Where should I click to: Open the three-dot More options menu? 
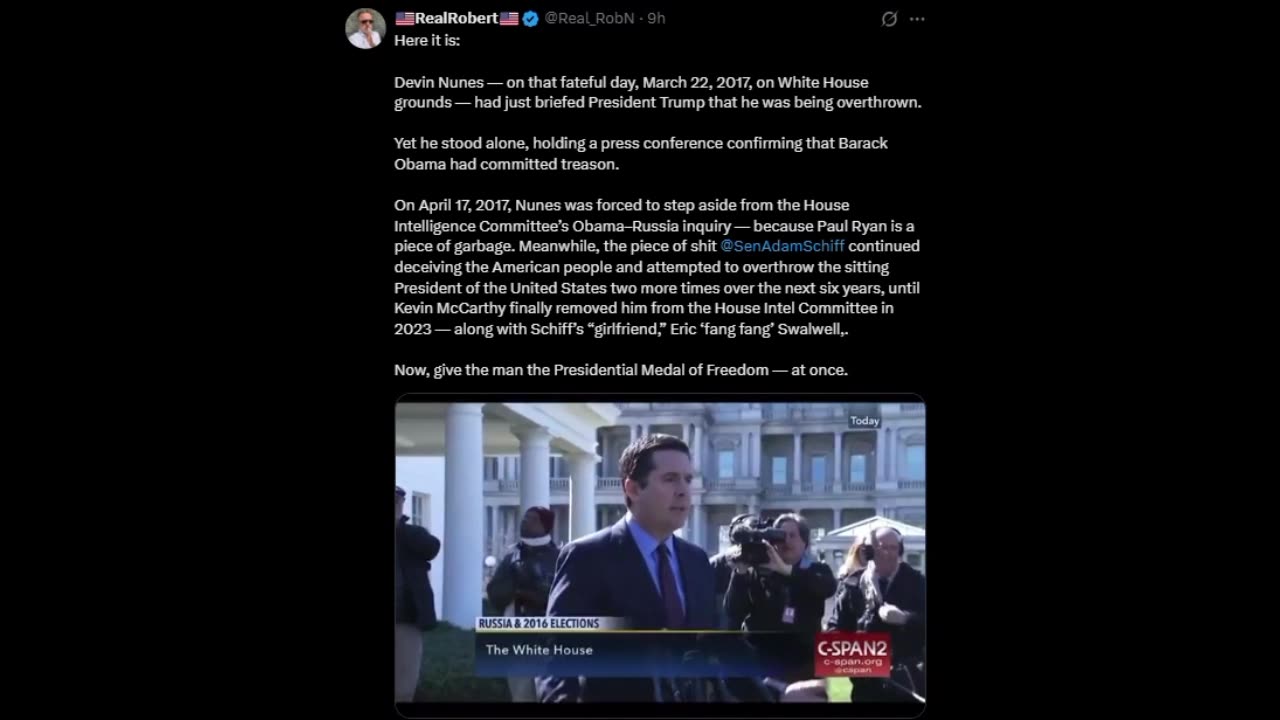tap(917, 19)
